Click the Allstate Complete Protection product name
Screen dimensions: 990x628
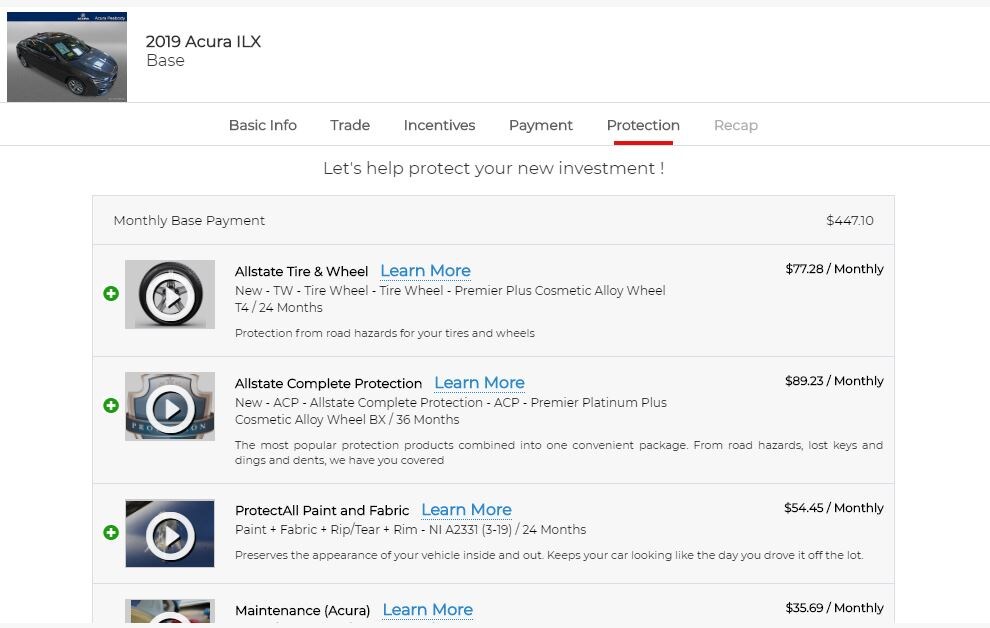click(328, 383)
